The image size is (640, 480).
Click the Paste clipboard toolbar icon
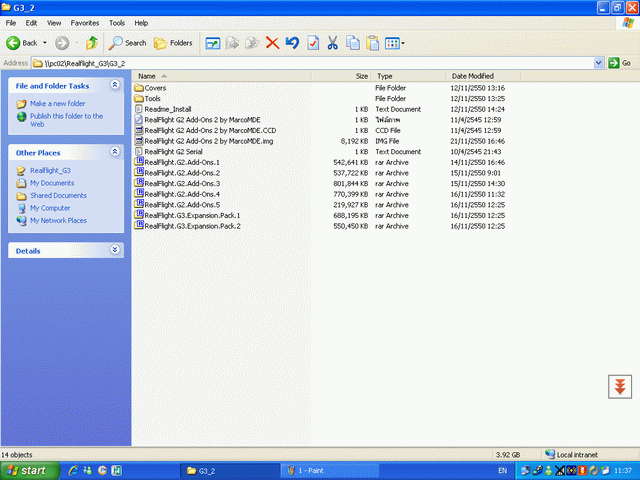(x=373, y=43)
